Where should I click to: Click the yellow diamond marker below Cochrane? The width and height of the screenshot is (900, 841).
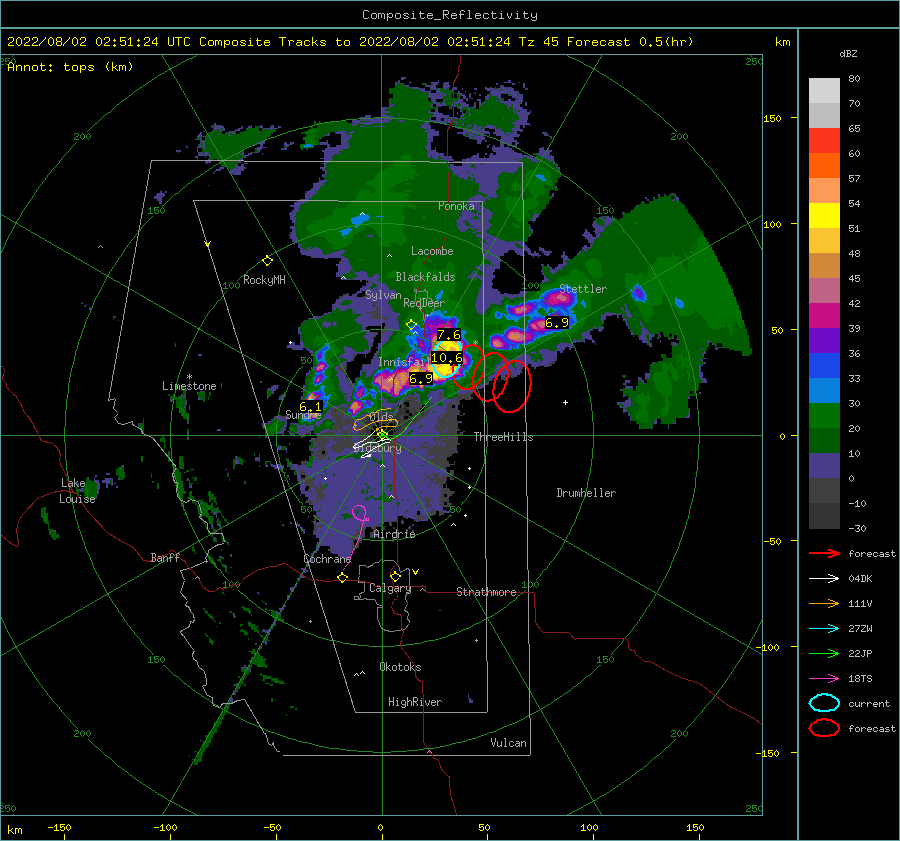(343, 577)
